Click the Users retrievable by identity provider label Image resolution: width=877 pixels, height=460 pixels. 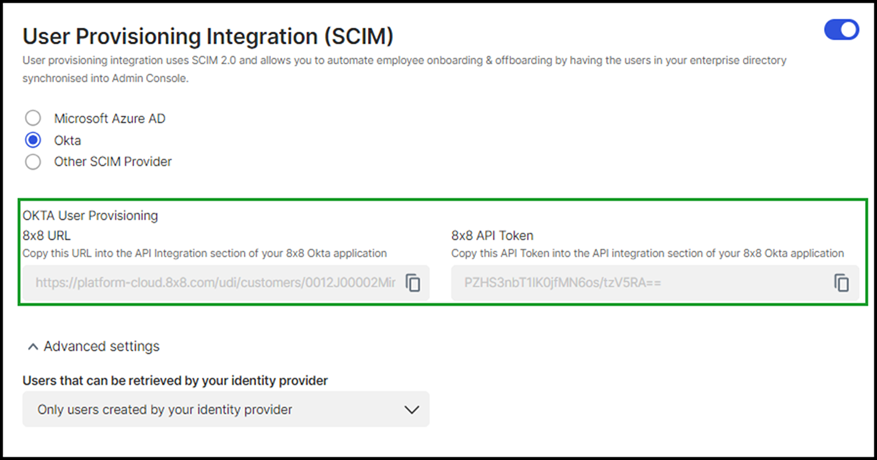click(175, 381)
